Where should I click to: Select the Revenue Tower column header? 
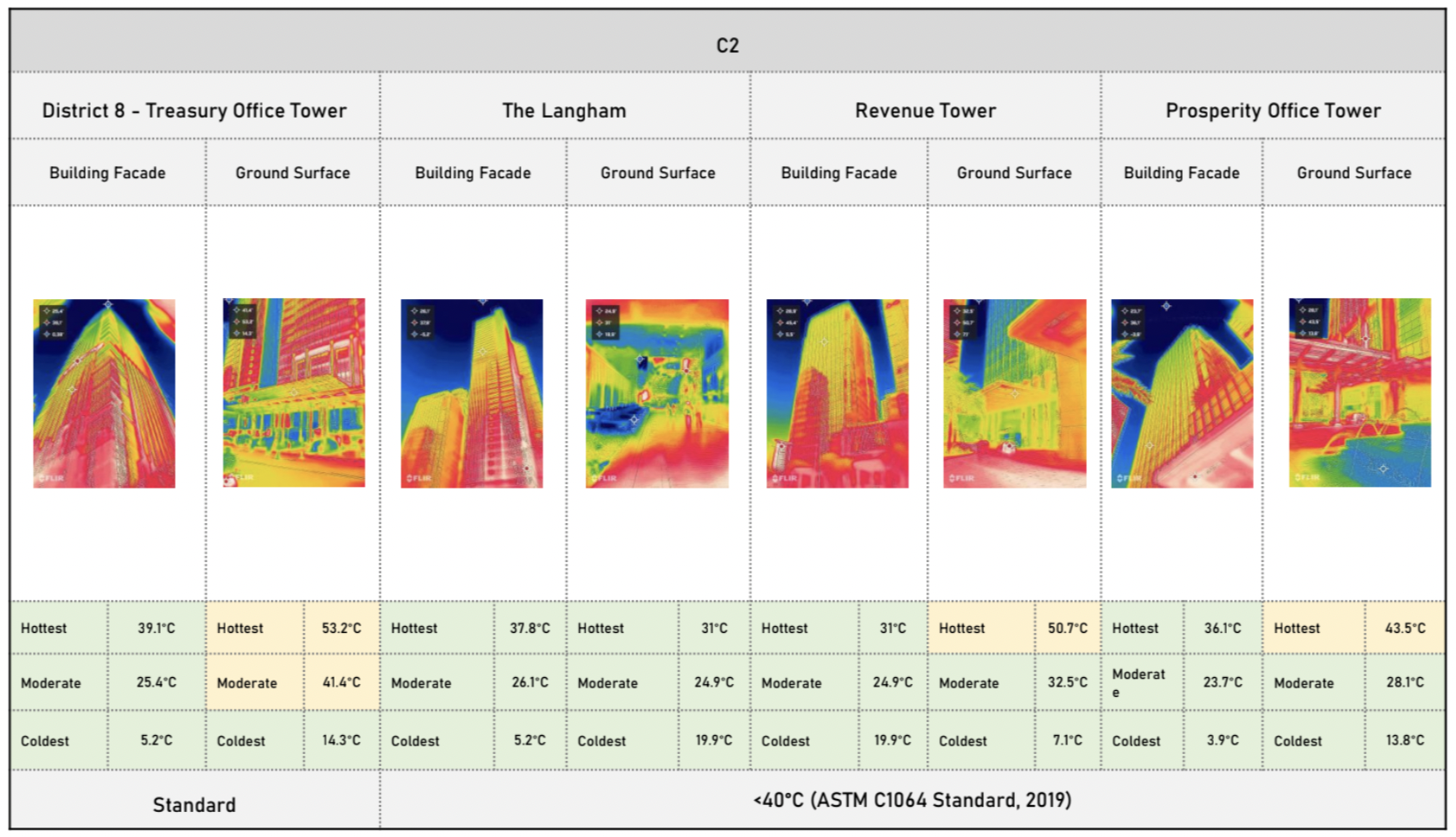925,111
